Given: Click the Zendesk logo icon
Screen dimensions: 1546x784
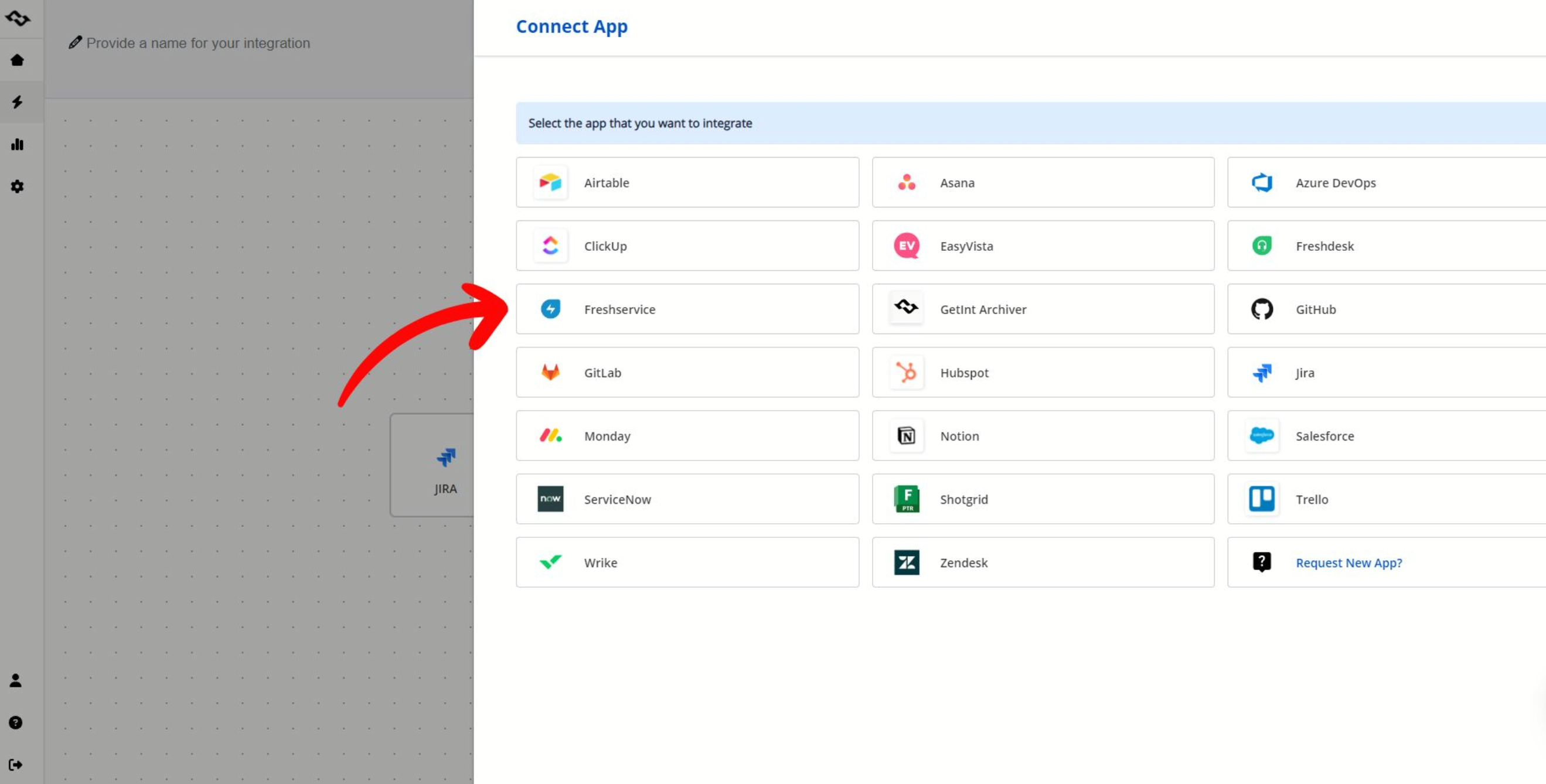Looking at the screenshot, I should (906, 562).
